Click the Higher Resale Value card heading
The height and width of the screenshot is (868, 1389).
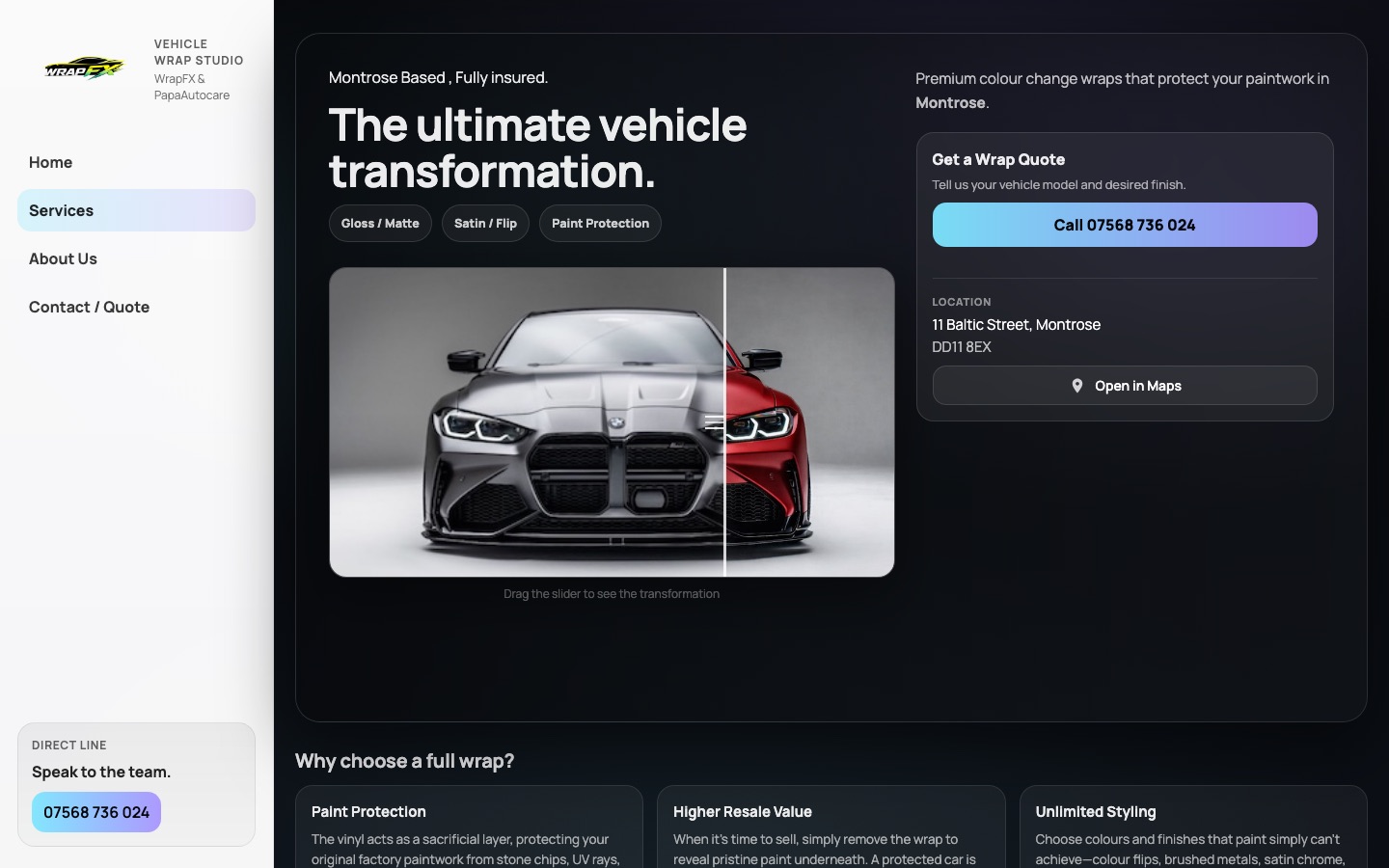click(743, 812)
